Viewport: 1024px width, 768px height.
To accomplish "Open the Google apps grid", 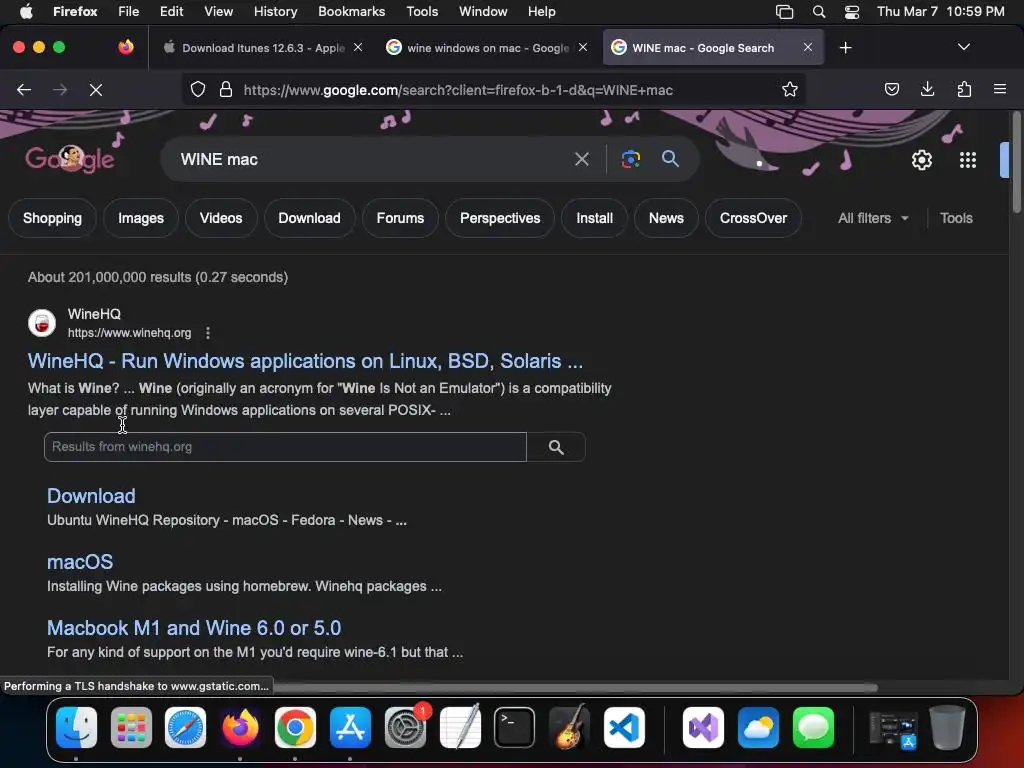I will (968, 160).
